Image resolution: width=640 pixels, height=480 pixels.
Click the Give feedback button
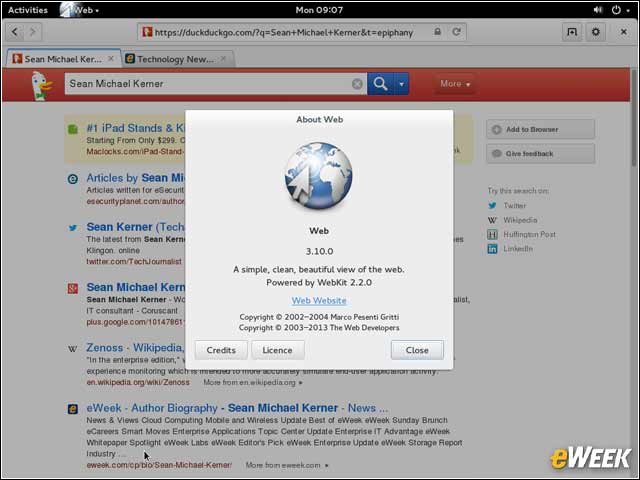540,153
